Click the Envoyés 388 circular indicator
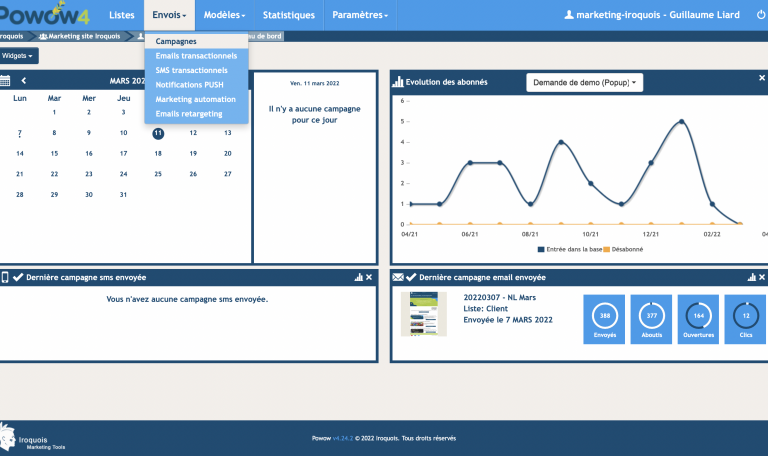Image resolution: width=768 pixels, height=456 pixels. point(603,319)
